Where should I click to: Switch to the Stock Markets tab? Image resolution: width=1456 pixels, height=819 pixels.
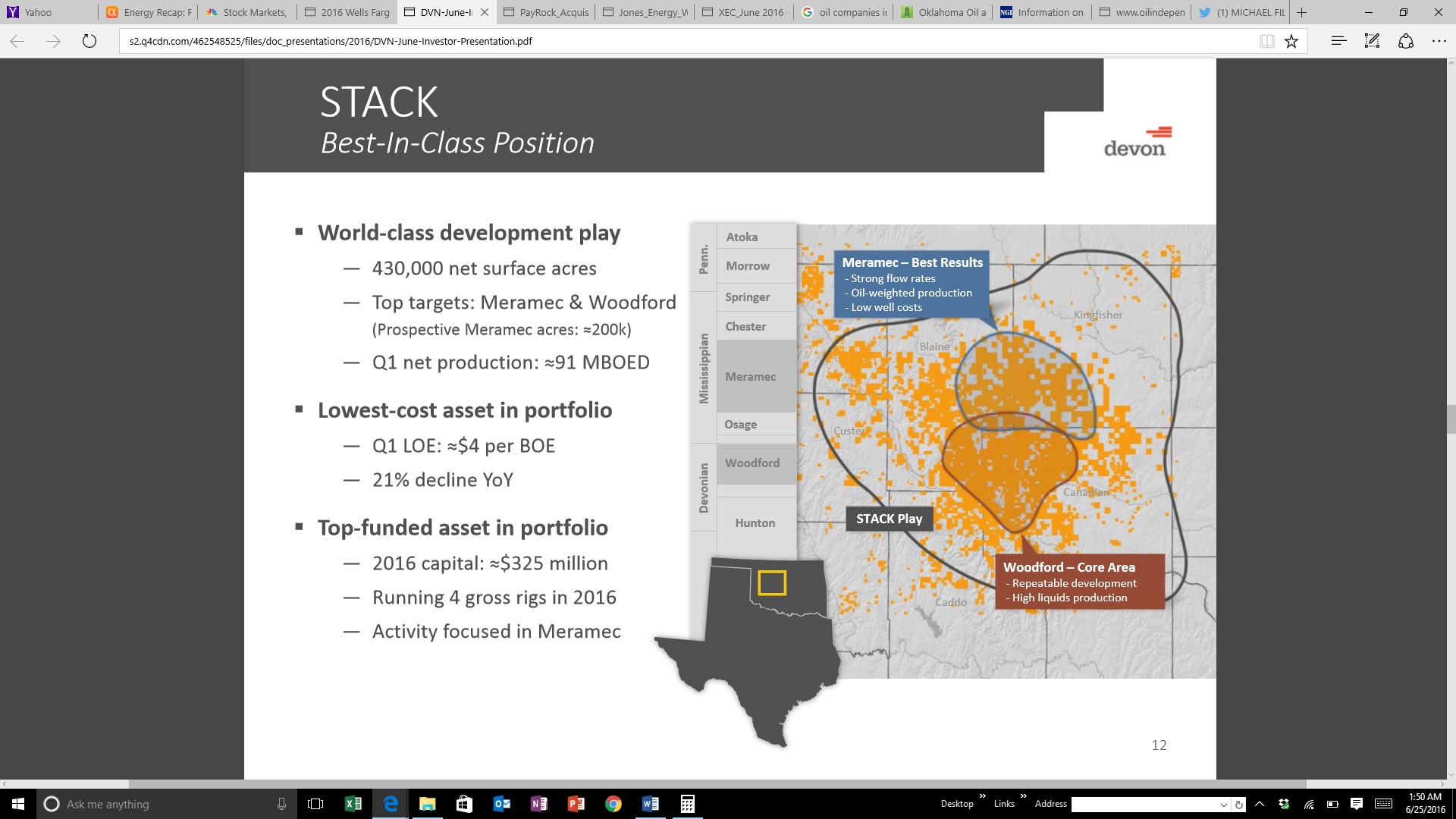point(248,12)
